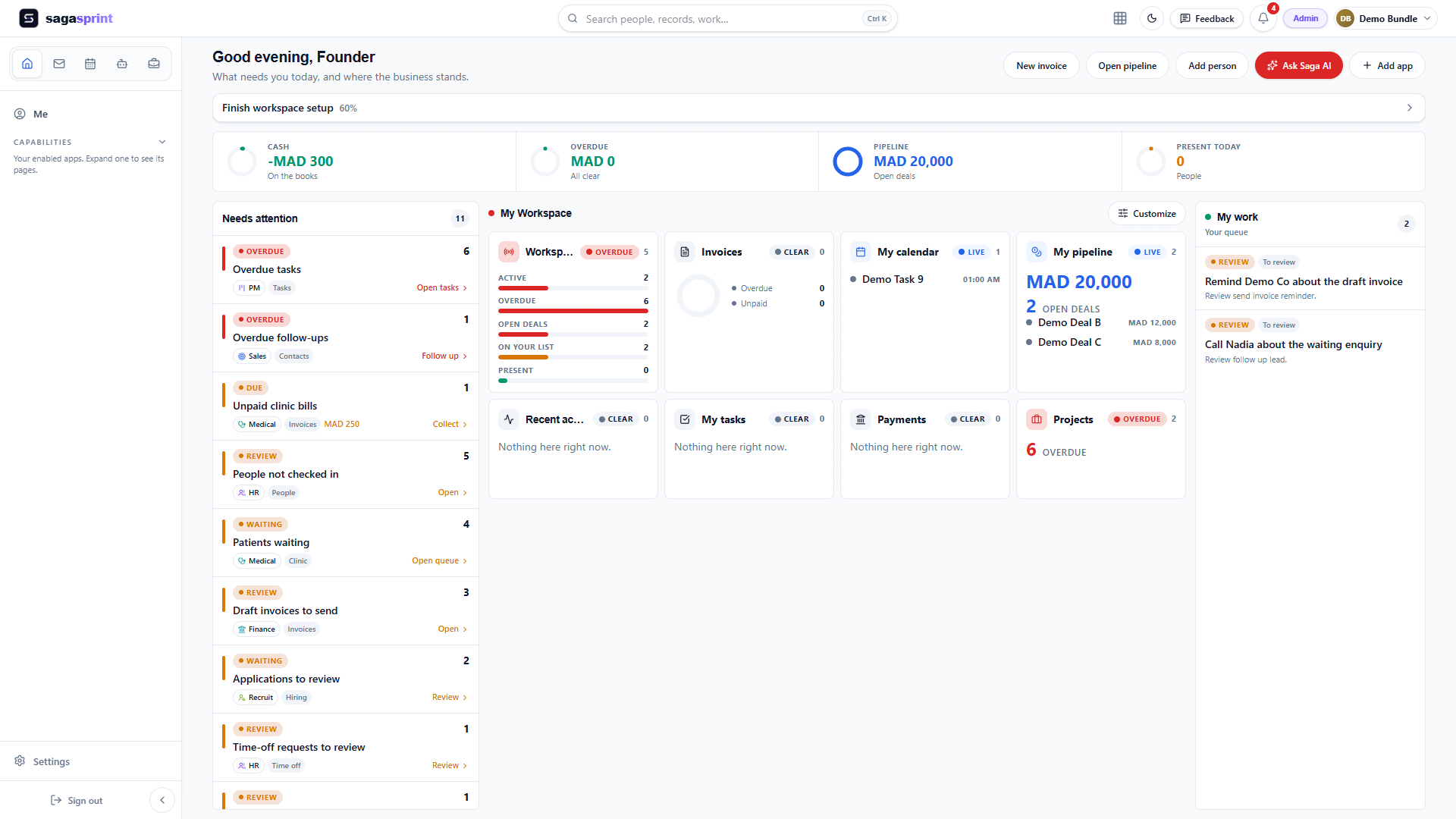Collapse the sidebar with chevron button
The image size is (1456, 819).
[162, 800]
